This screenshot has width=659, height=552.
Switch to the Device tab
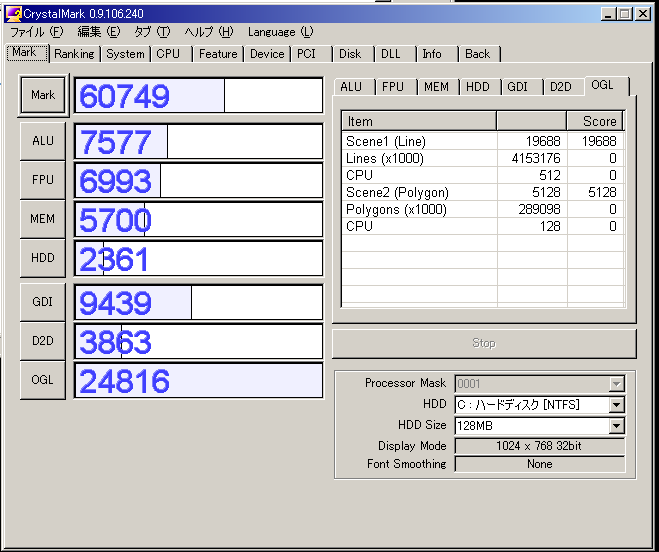pyautogui.click(x=267, y=54)
